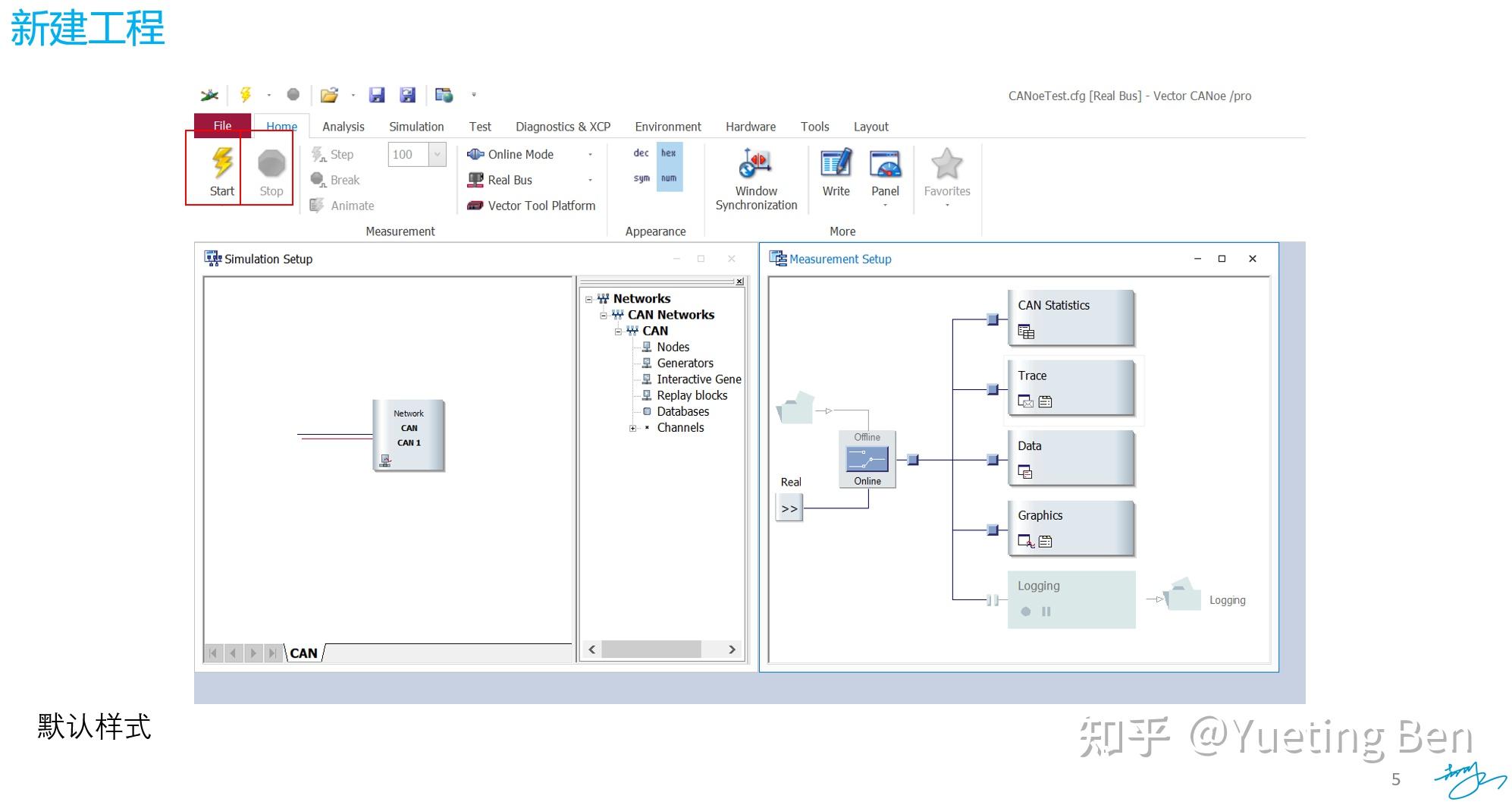Image resolution: width=1512 pixels, height=805 pixels.
Task: Collapse the Networks tree node
Action: [588, 299]
